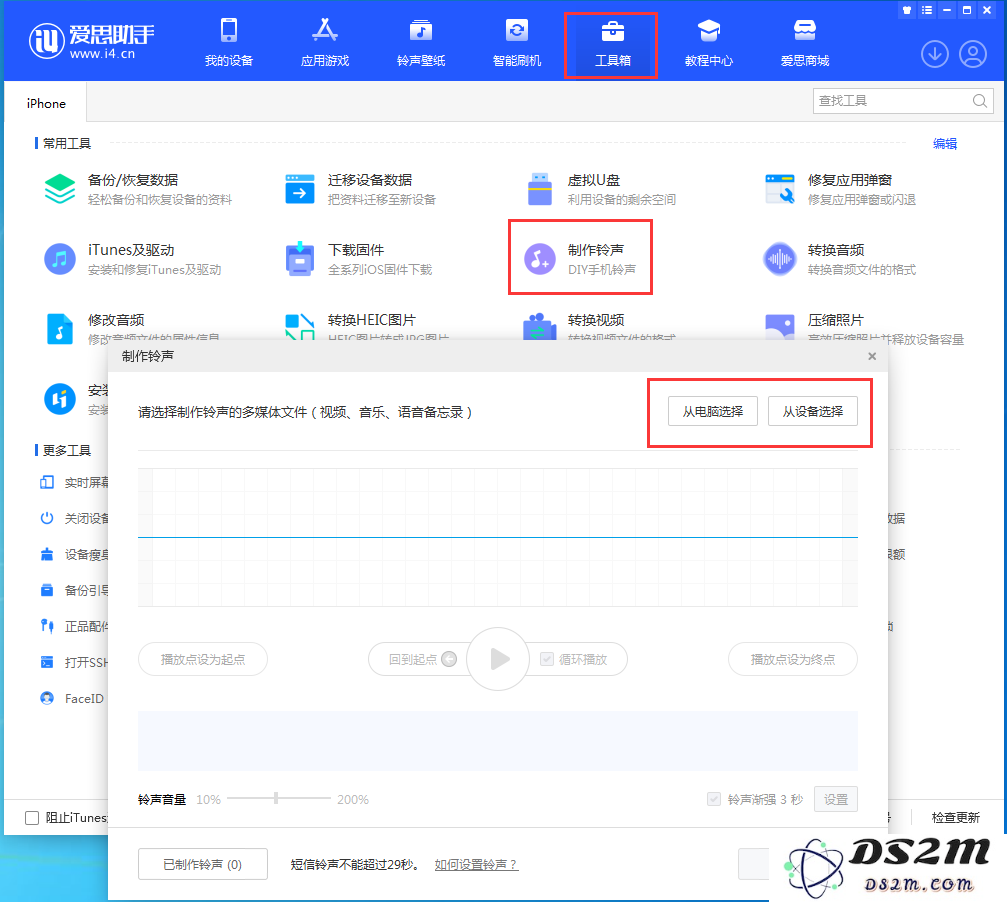Click the 实时屏幕 tool icon
Screen dimensions: 1007x902
point(47,482)
